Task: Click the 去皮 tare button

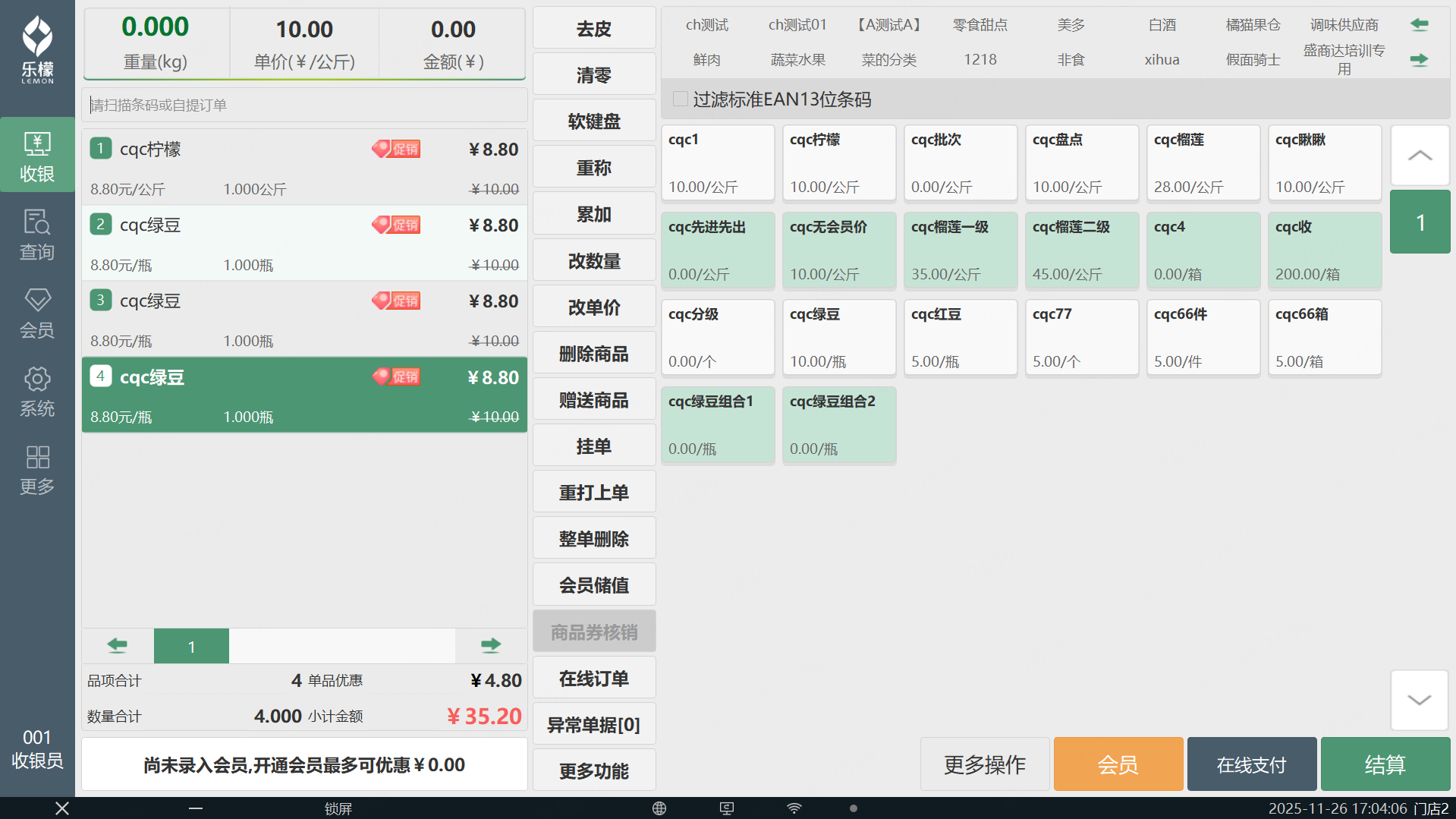Action: click(x=594, y=29)
